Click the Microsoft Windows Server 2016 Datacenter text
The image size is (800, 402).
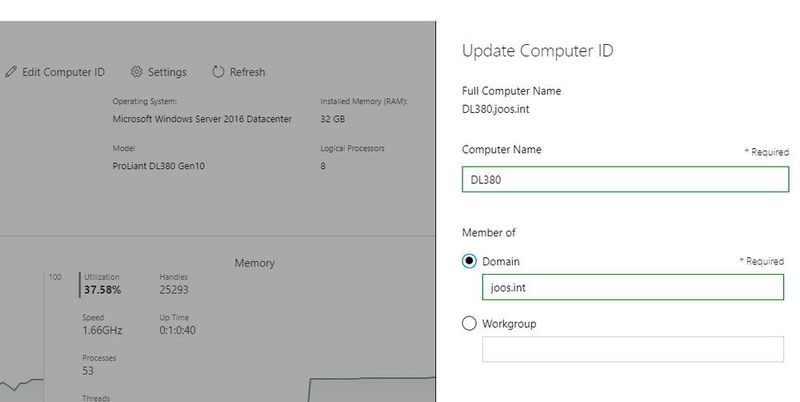202,119
